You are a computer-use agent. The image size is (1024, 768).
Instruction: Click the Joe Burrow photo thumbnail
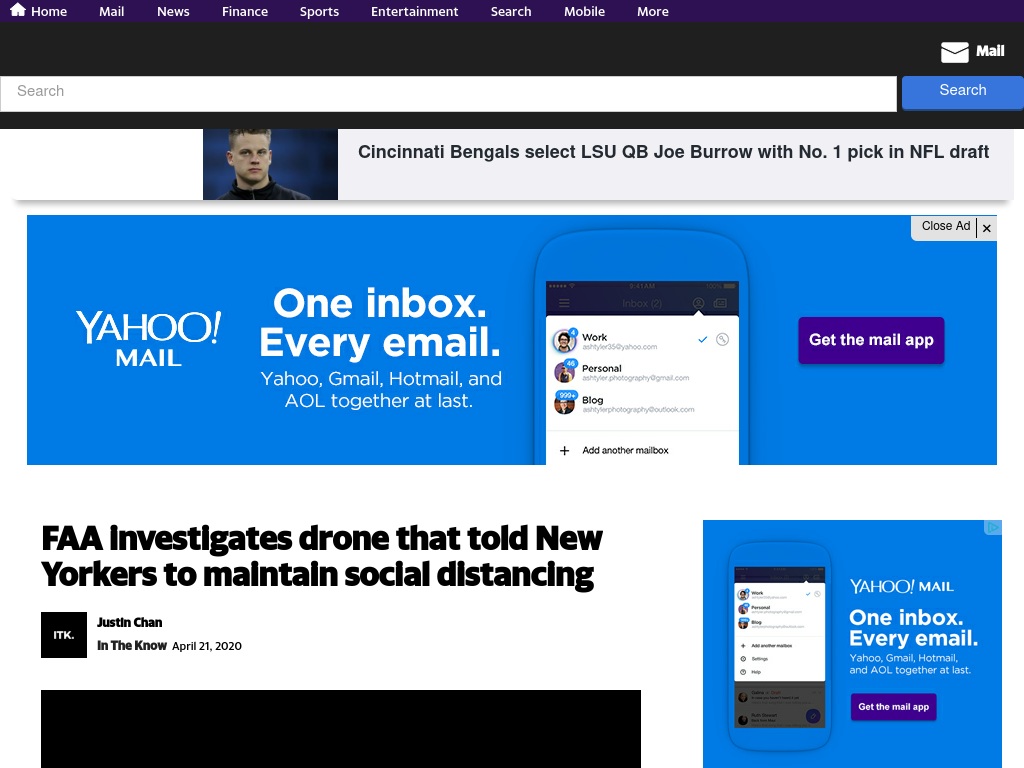[270, 164]
